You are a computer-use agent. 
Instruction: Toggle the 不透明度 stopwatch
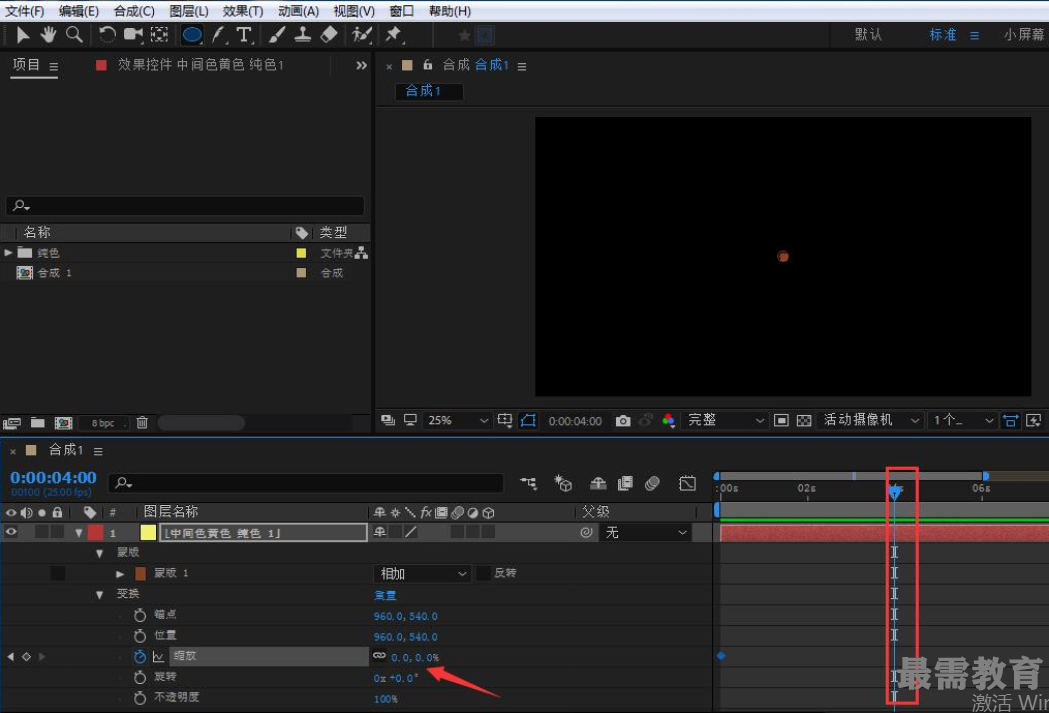coord(139,698)
